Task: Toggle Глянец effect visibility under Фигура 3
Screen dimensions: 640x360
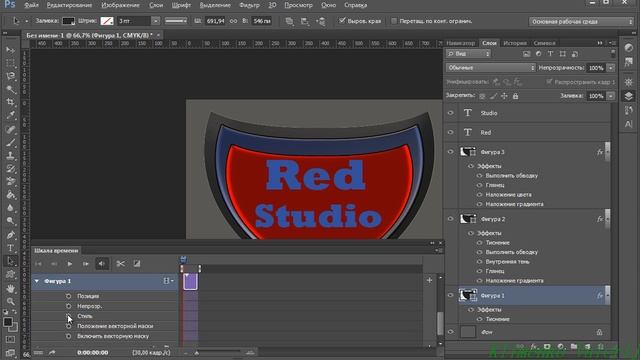Action: (480, 185)
